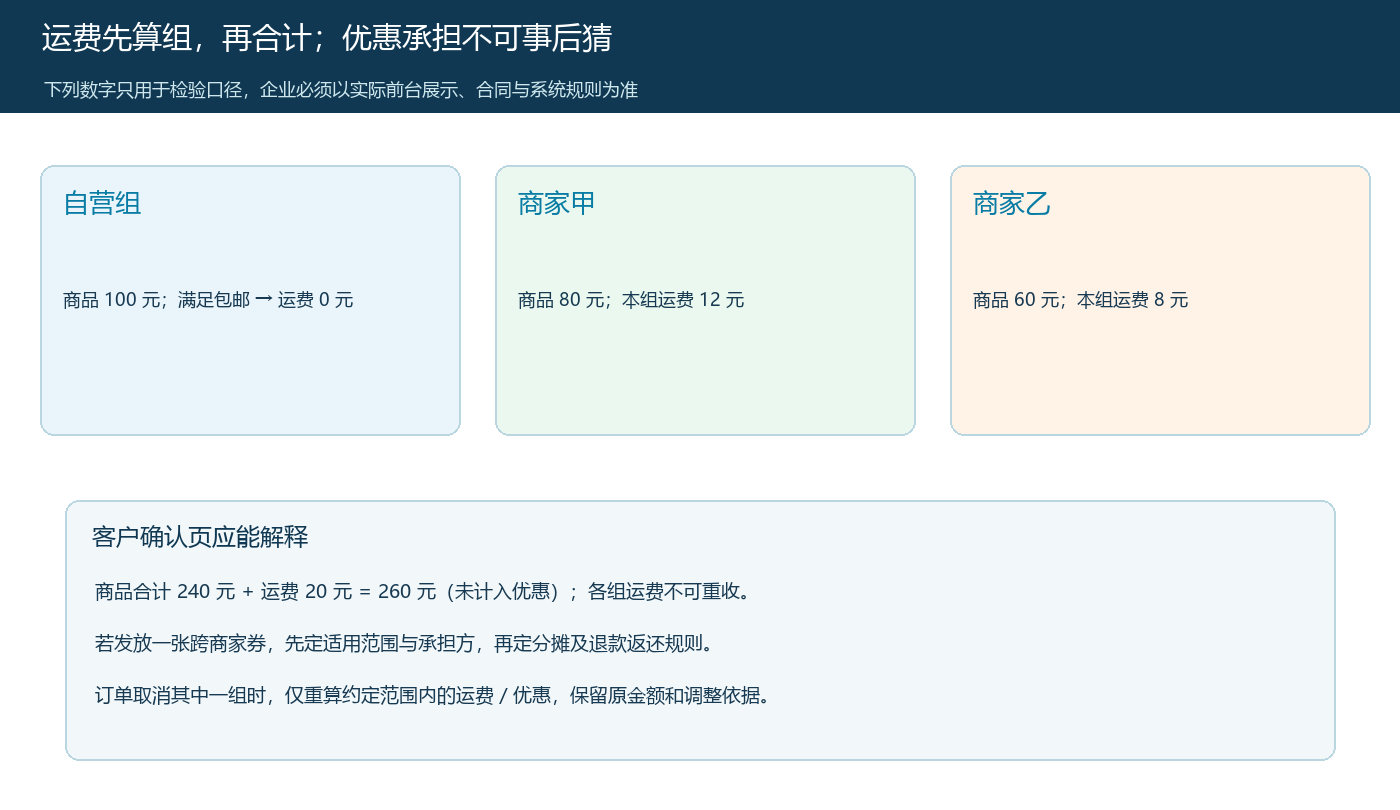The height and width of the screenshot is (810, 1400).
Task: Click the 商家甲 card heading
Action: click(557, 204)
